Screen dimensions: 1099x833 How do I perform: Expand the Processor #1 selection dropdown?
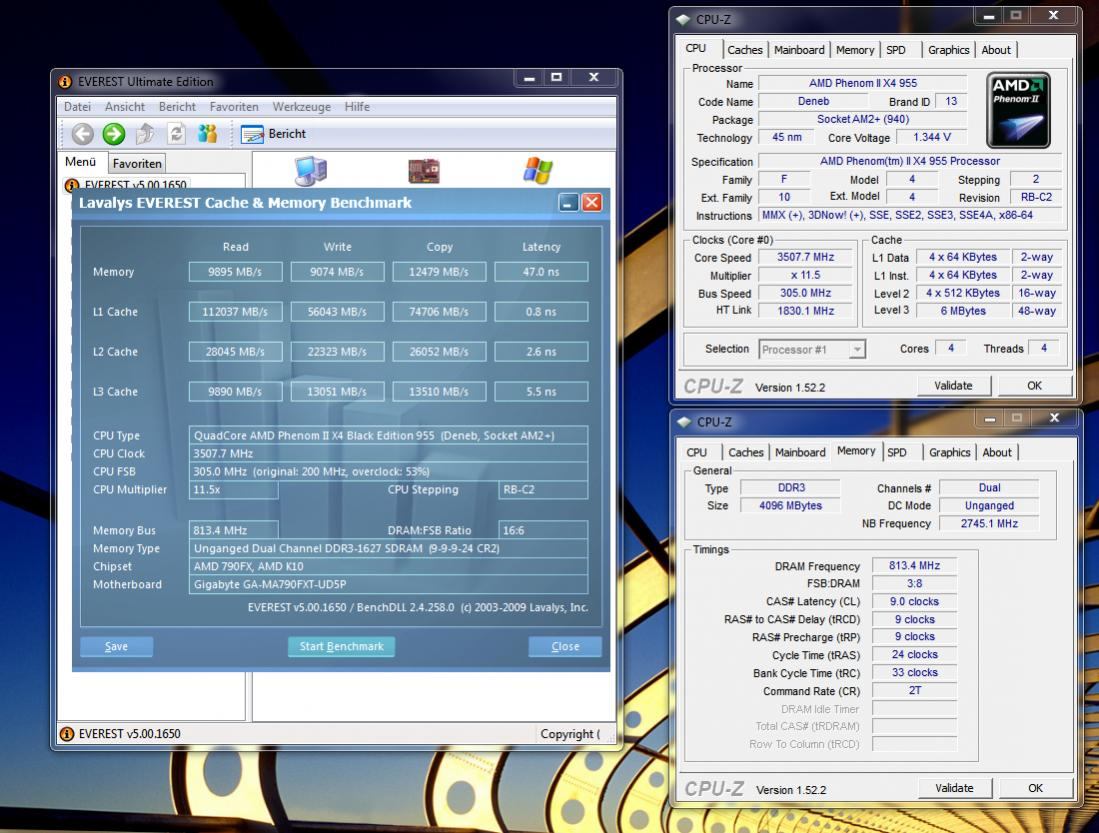tap(856, 349)
